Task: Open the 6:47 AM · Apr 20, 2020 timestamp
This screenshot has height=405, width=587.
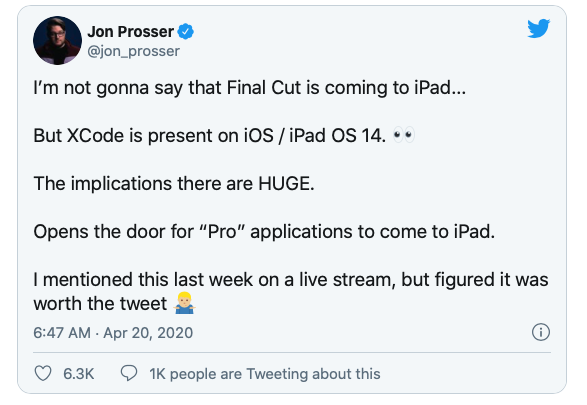Action: click(113, 333)
